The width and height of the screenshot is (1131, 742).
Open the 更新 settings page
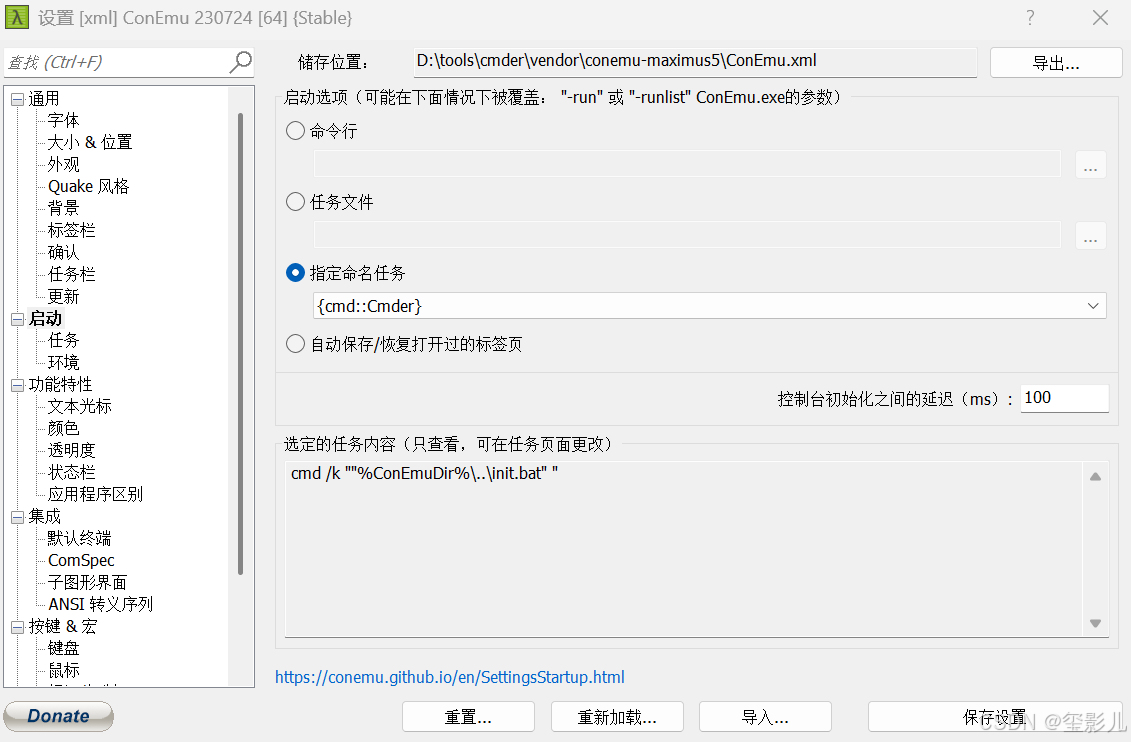coord(63,296)
